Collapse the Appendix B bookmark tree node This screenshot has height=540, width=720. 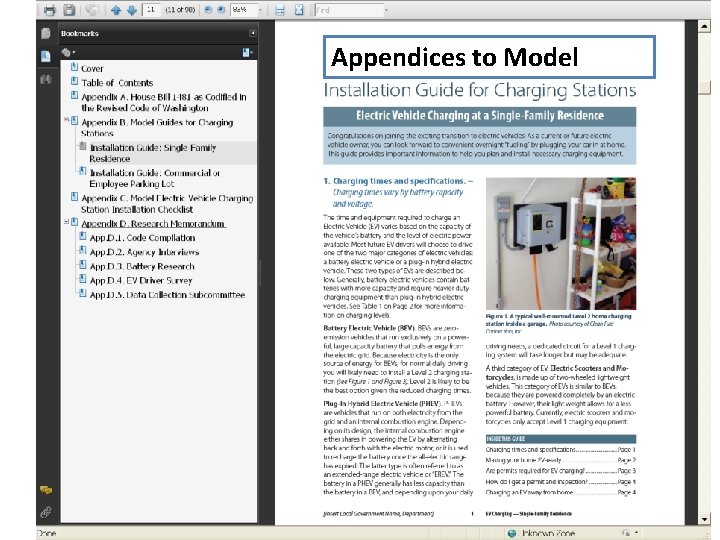click(67, 120)
